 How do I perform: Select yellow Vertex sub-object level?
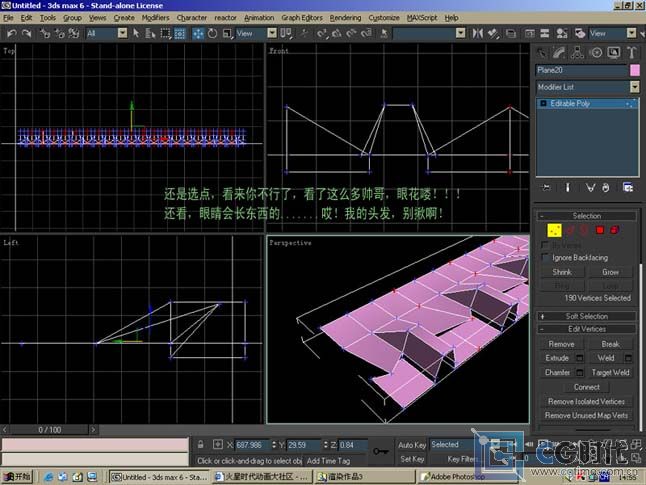(554, 230)
